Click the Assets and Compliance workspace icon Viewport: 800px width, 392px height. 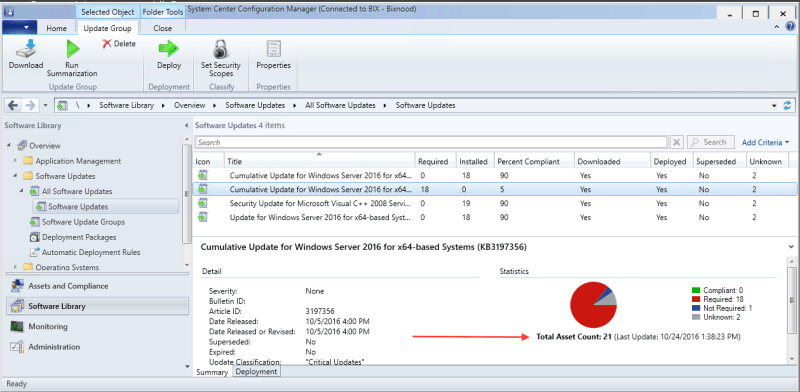tap(17, 286)
